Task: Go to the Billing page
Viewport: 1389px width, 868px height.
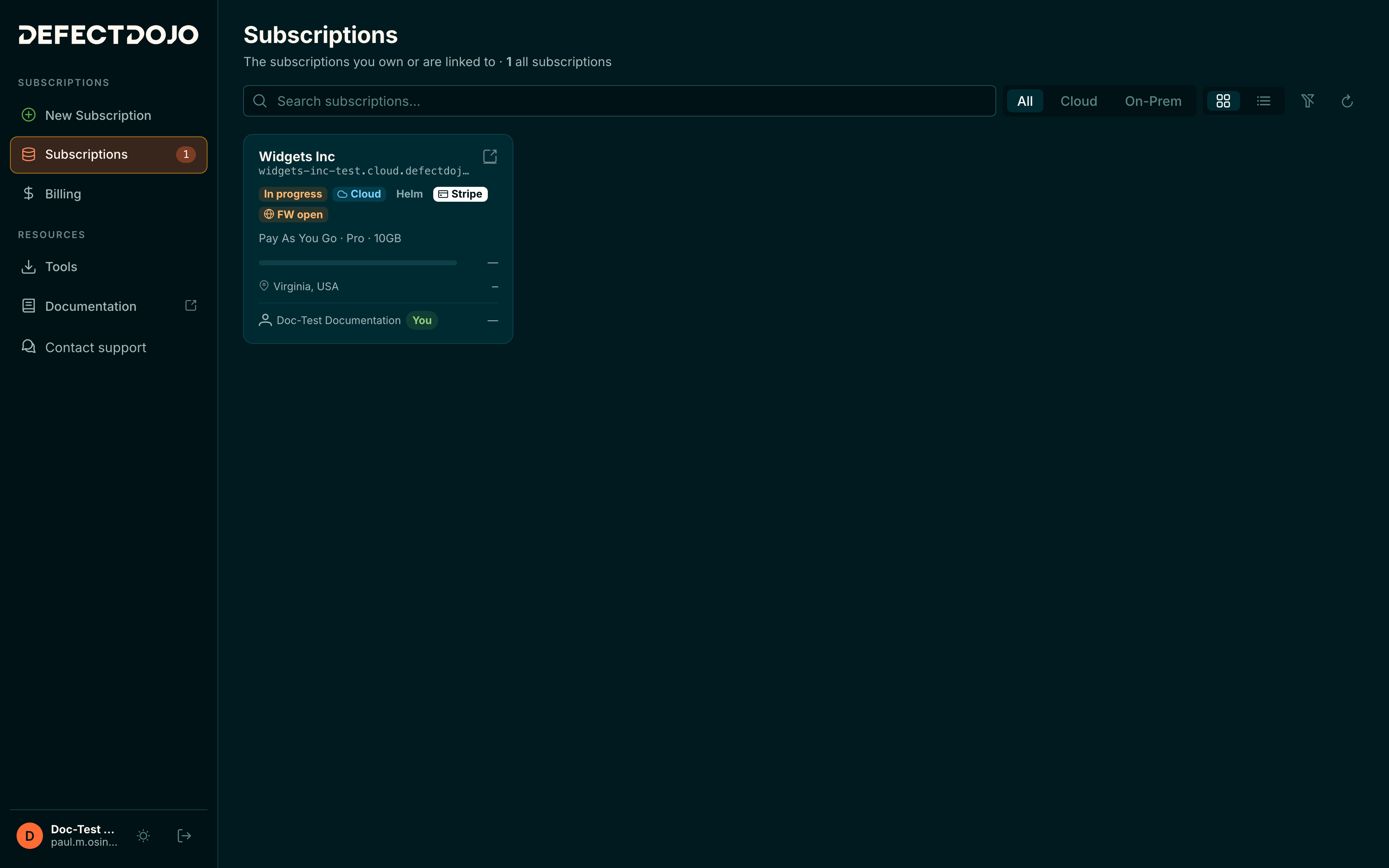Action: click(x=108, y=193)
